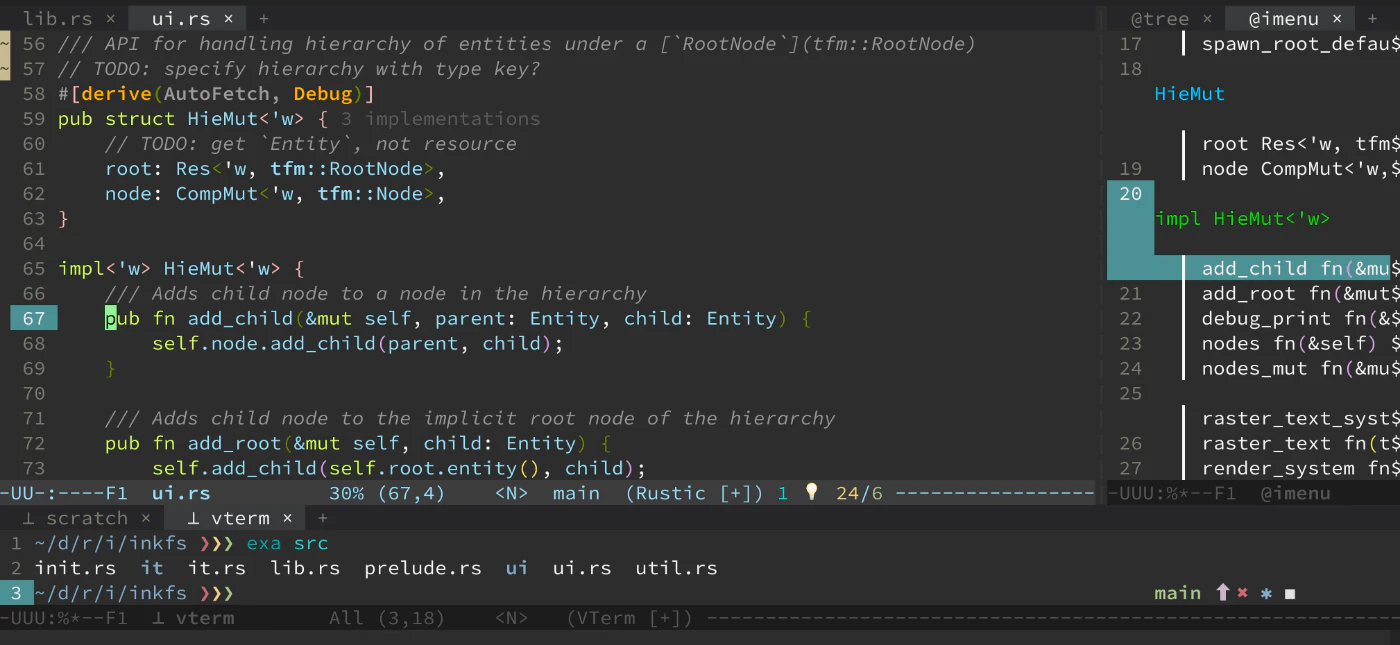Click 'AutoFetch' in the derive attribute

(217, 94)
